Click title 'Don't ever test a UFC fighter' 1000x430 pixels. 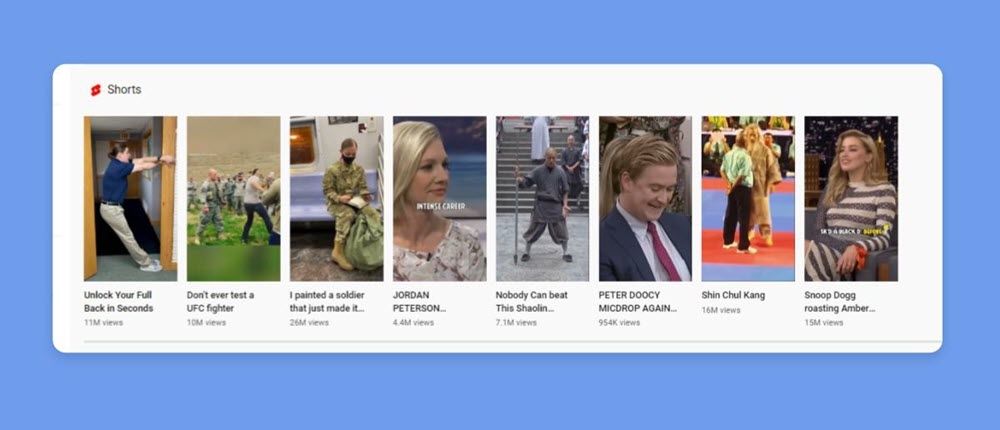pyautogui.click(x=221, y=302)
